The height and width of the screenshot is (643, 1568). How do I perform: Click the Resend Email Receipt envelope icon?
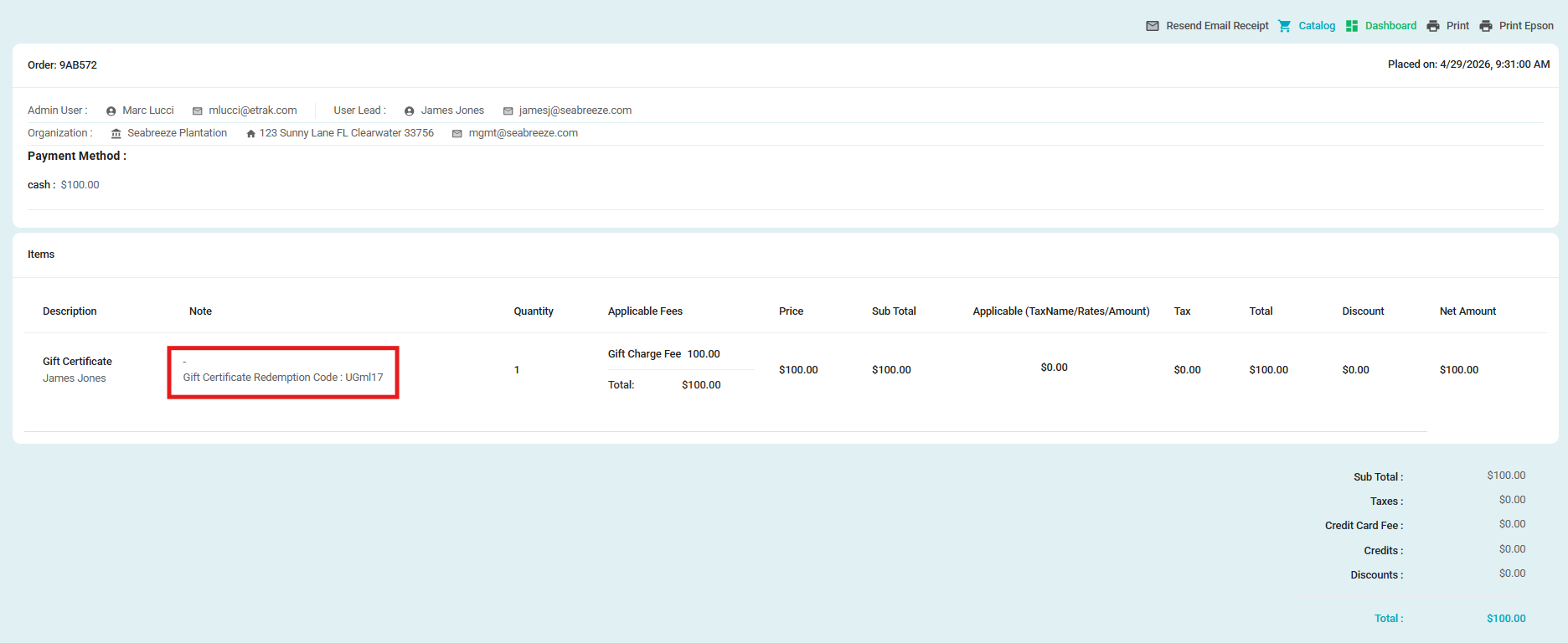[1153, 26]
